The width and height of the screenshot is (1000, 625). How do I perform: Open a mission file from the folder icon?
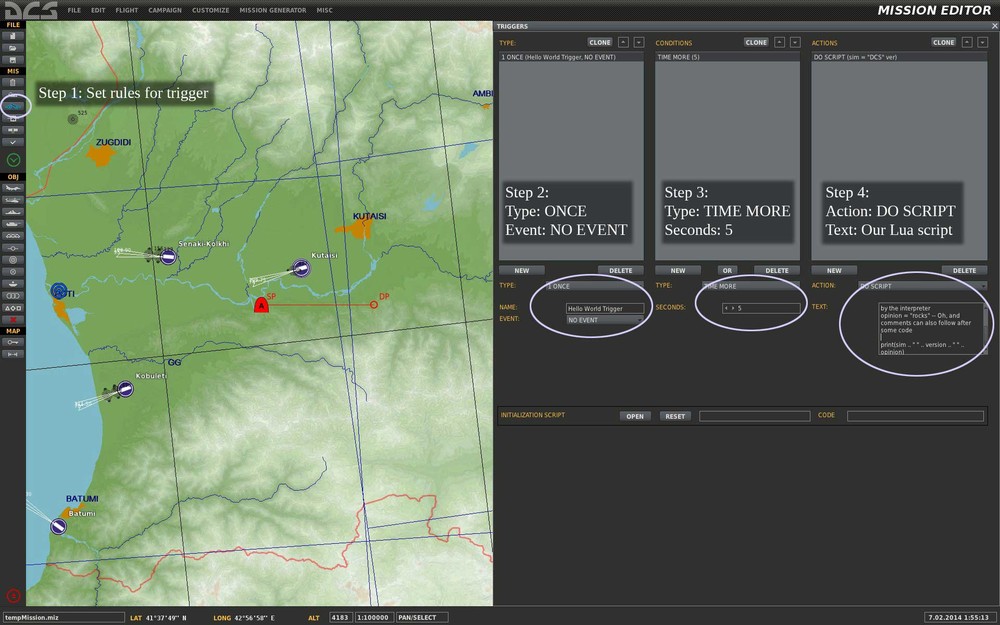point(13,48)
